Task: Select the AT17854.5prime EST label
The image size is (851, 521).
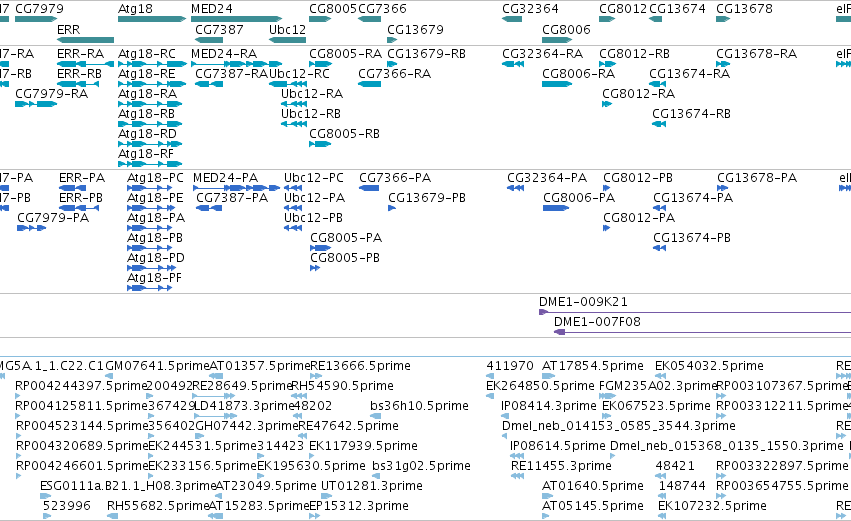Action: click(593, 366)
